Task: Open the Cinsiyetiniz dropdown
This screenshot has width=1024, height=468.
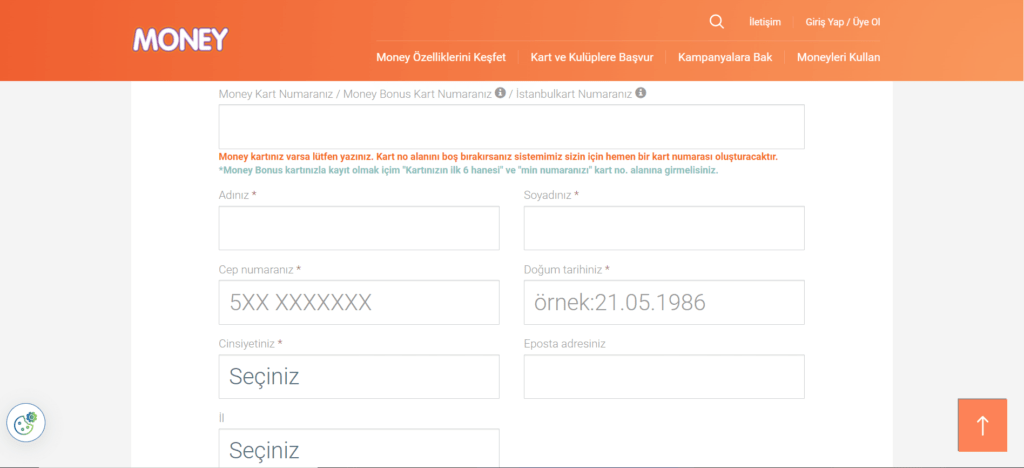Action: (359, 377)
